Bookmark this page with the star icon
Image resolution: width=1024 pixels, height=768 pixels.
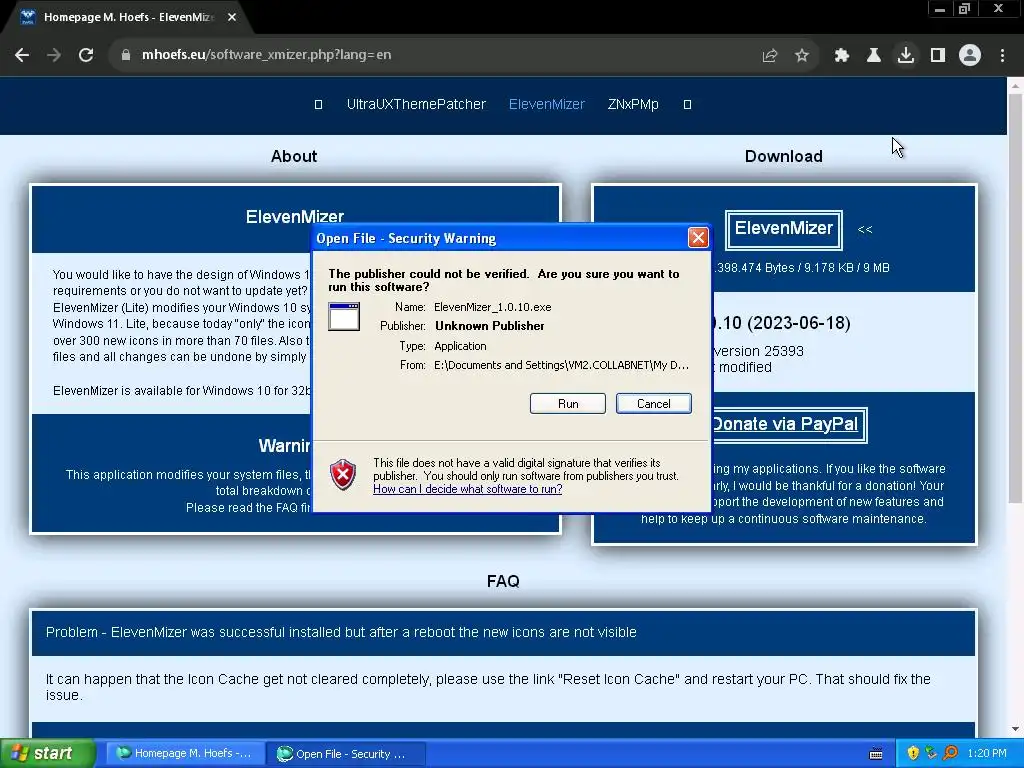pos(802,56)
